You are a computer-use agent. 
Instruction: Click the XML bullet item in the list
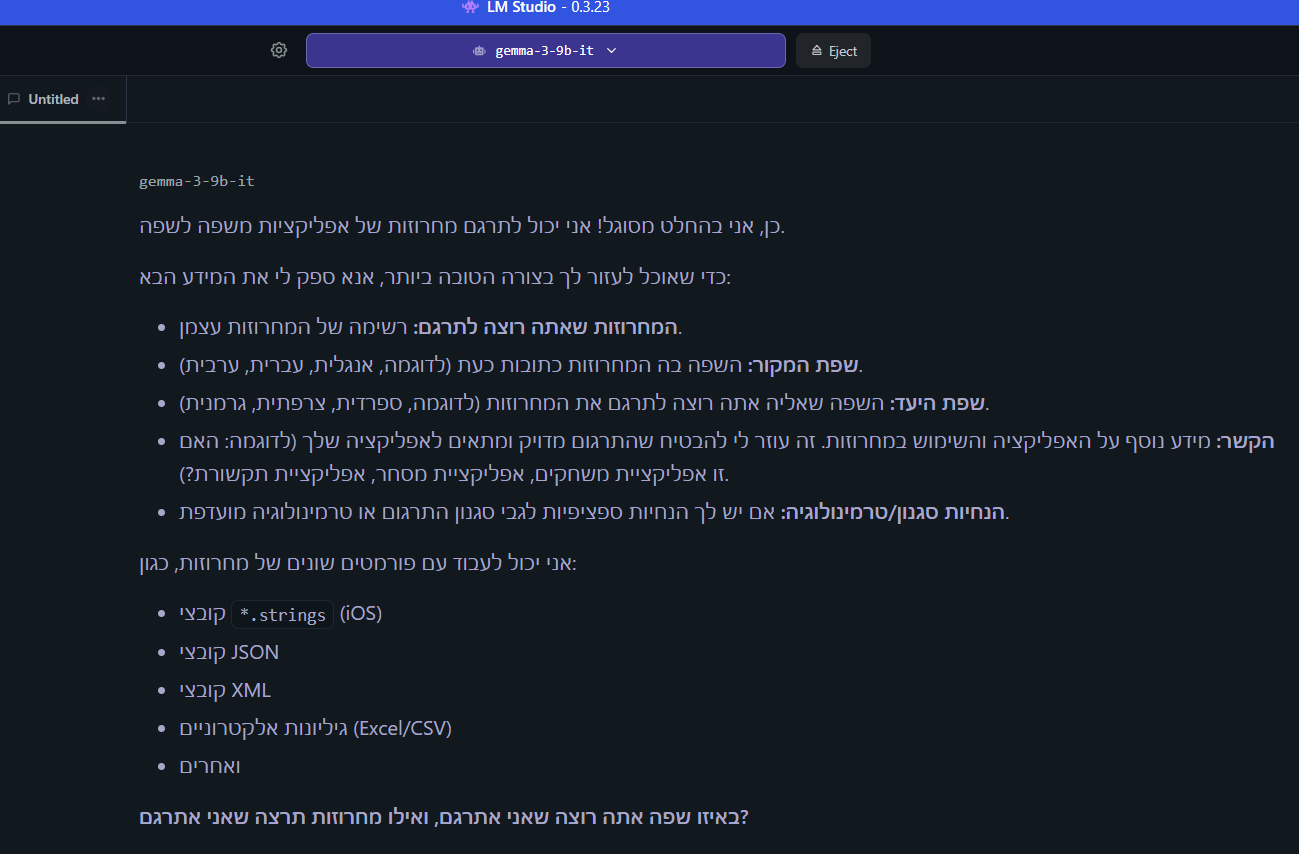click(x=226, y=690)
